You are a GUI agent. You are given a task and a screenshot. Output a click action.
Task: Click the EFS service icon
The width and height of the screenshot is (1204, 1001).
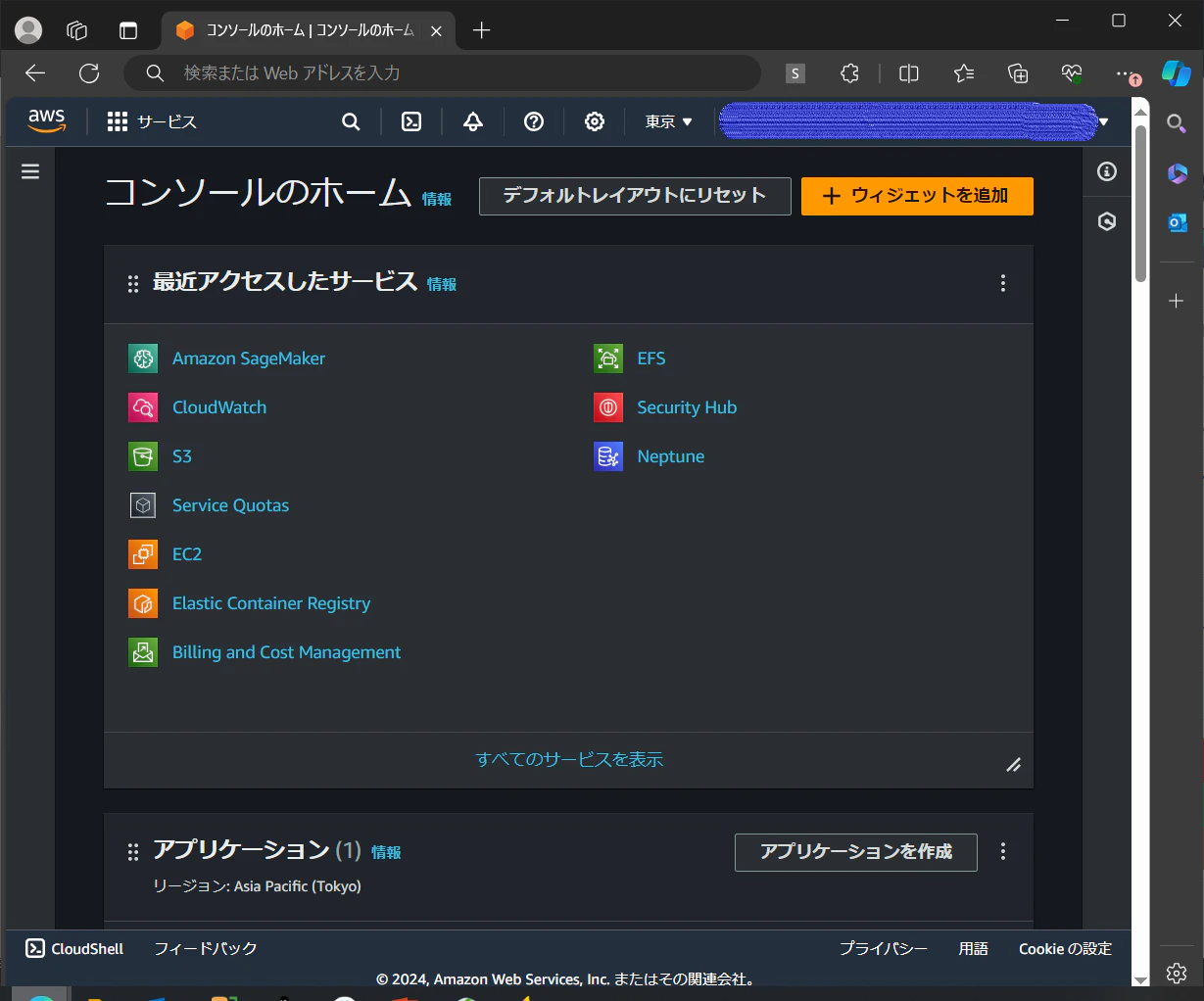(608, 358)
